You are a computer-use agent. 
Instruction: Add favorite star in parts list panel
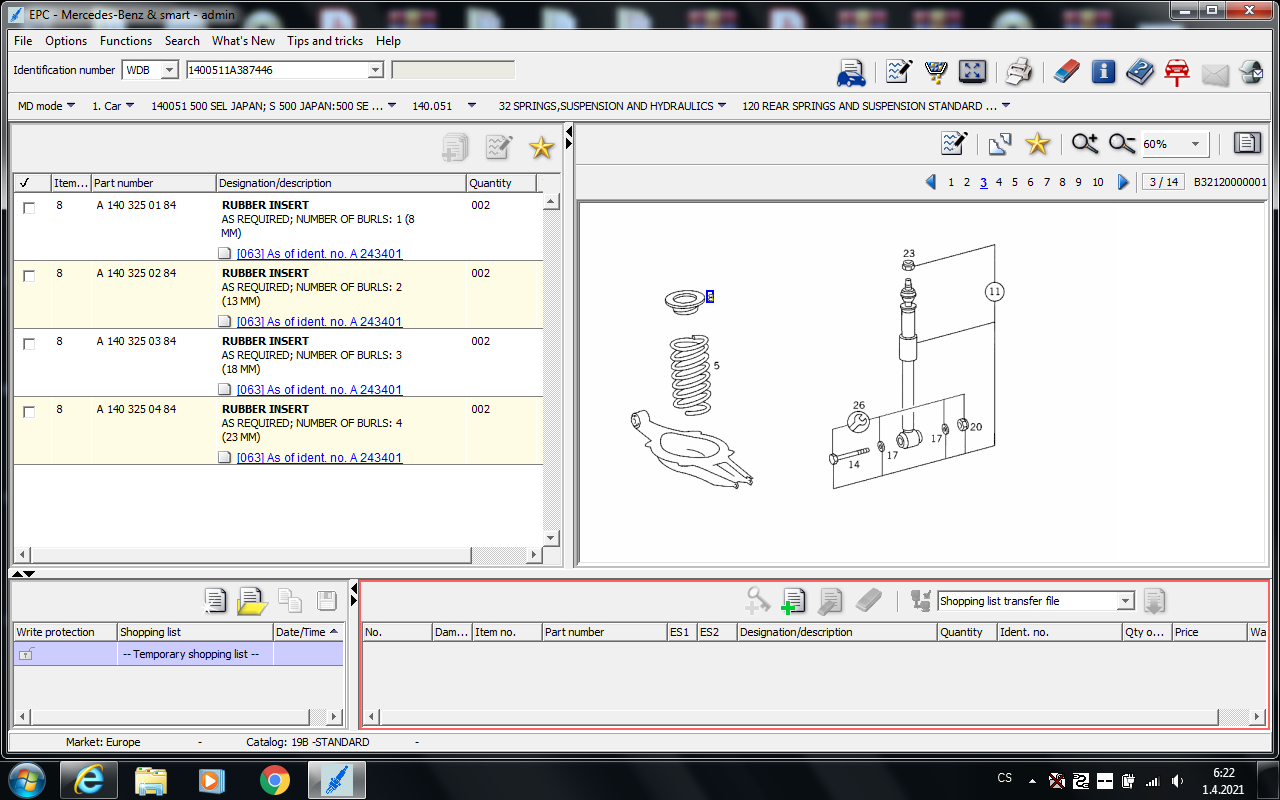[x=541, y=148]
